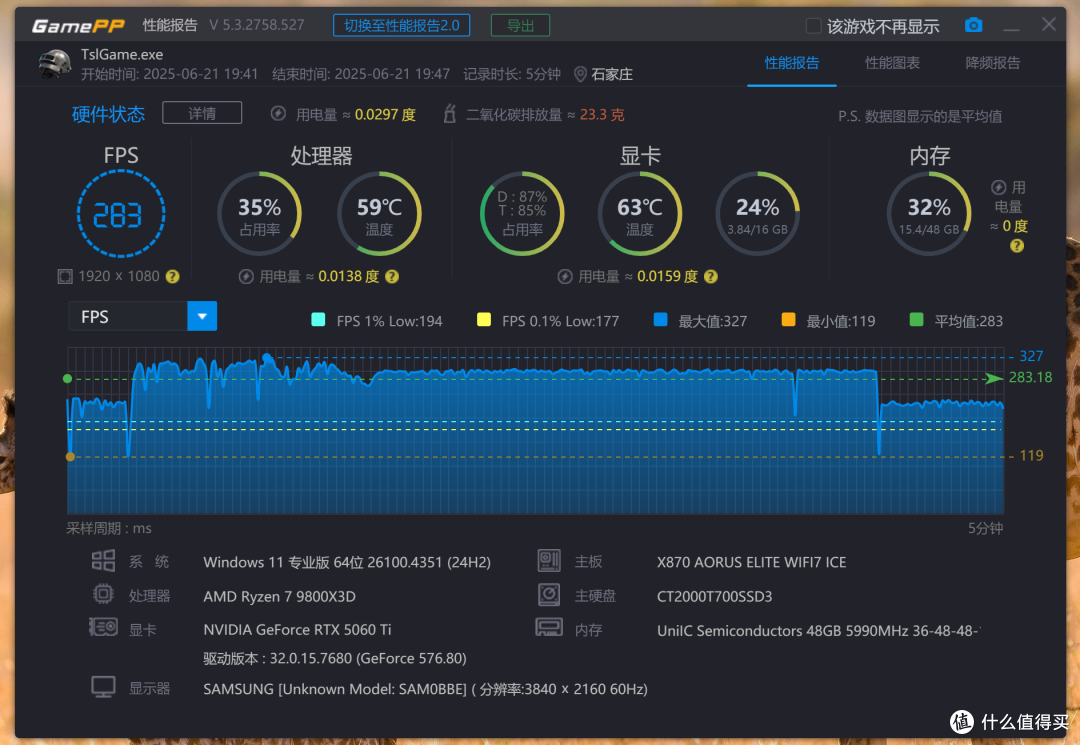Click the VRAM 24% gauge
The image size is (1080, 745).
coord(758,214)
